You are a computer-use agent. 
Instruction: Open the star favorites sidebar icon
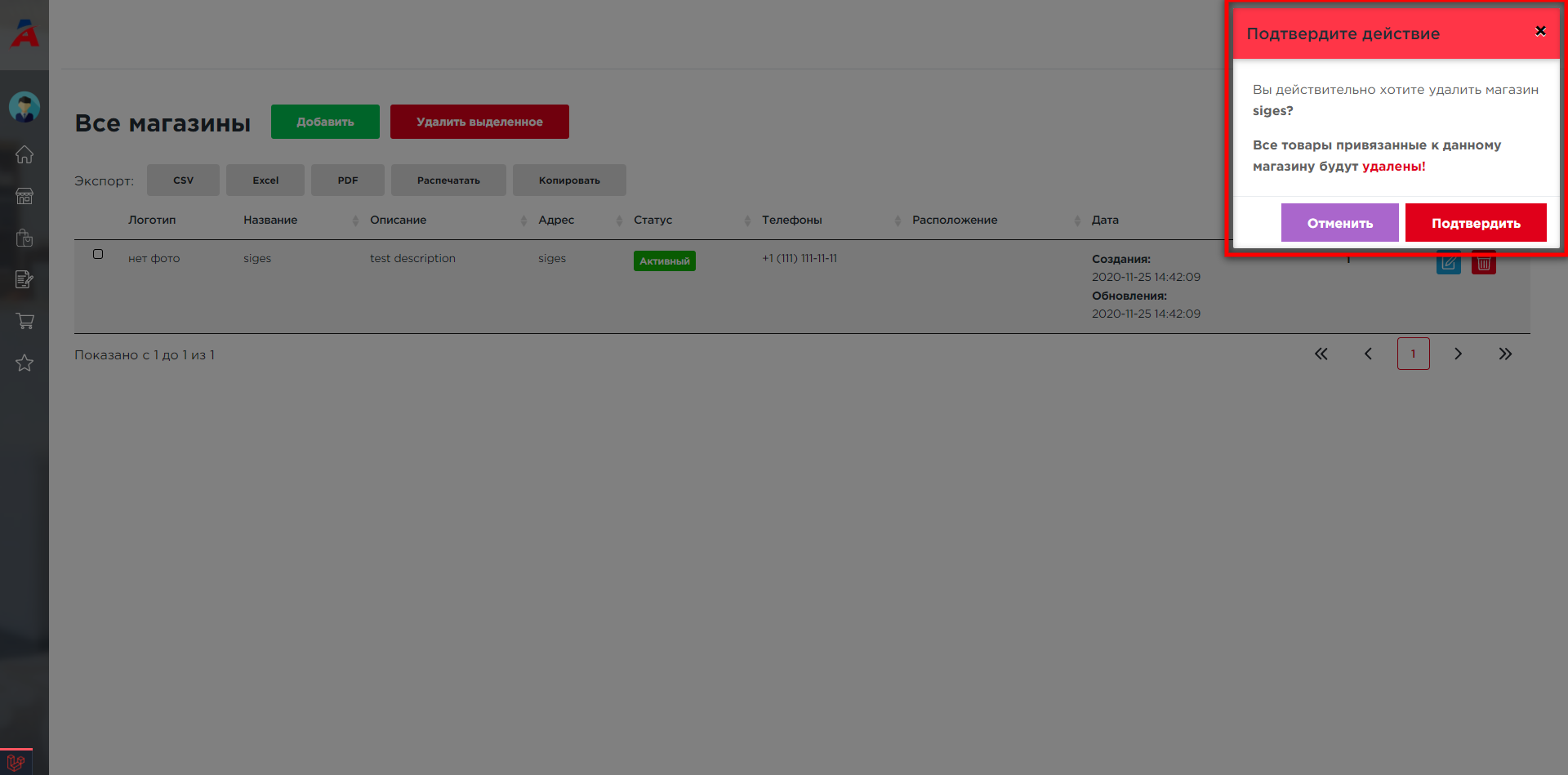tap(24, 363)
